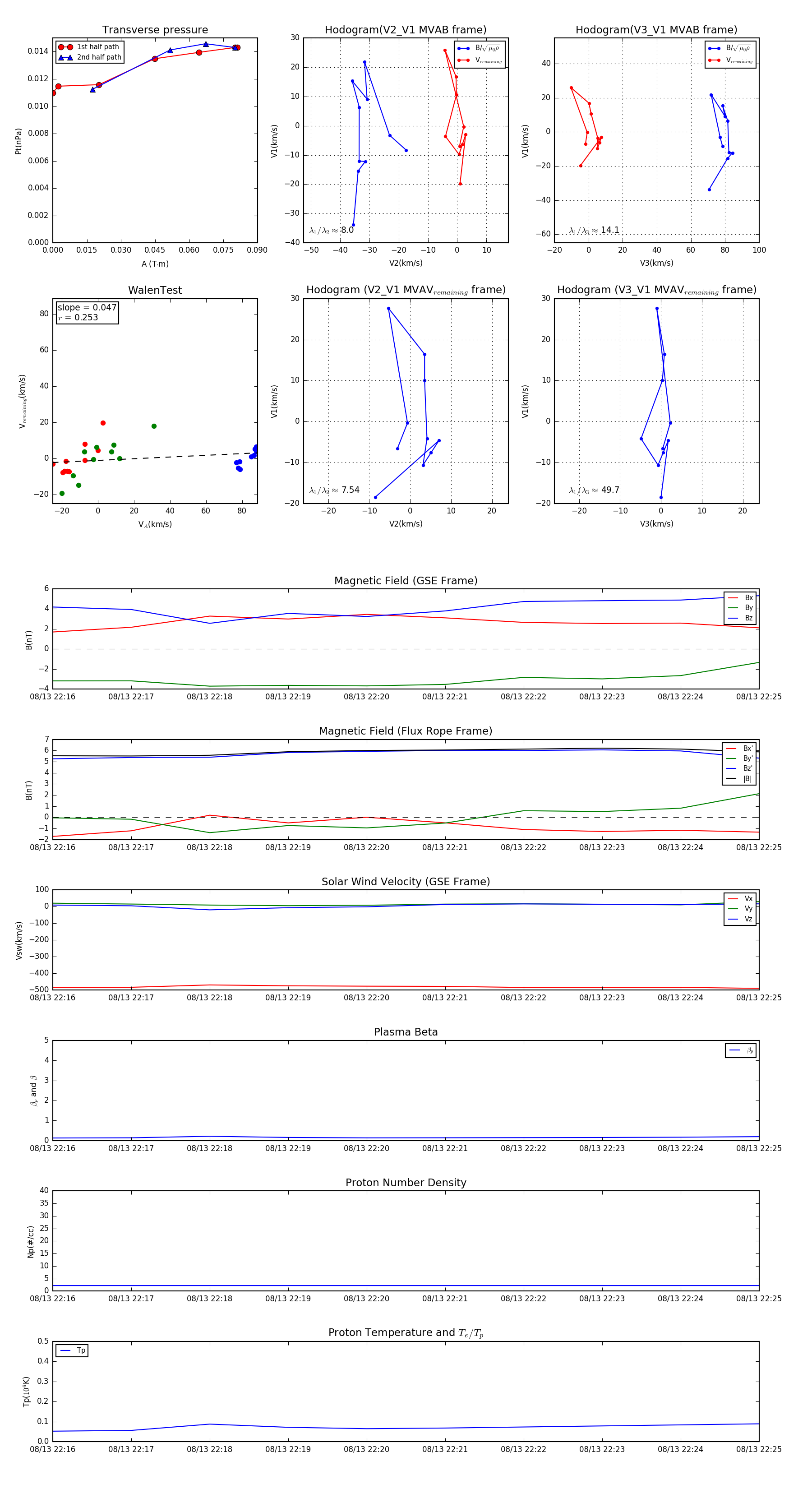
Task: Click the "08/13 22:16" tick under GSE magnetic field panel
Action: [x=53, y=697]
